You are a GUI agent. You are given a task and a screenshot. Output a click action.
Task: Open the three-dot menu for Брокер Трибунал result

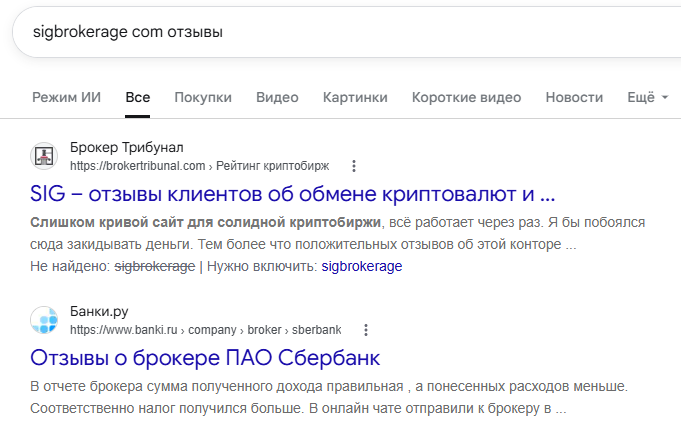[354, 166]
